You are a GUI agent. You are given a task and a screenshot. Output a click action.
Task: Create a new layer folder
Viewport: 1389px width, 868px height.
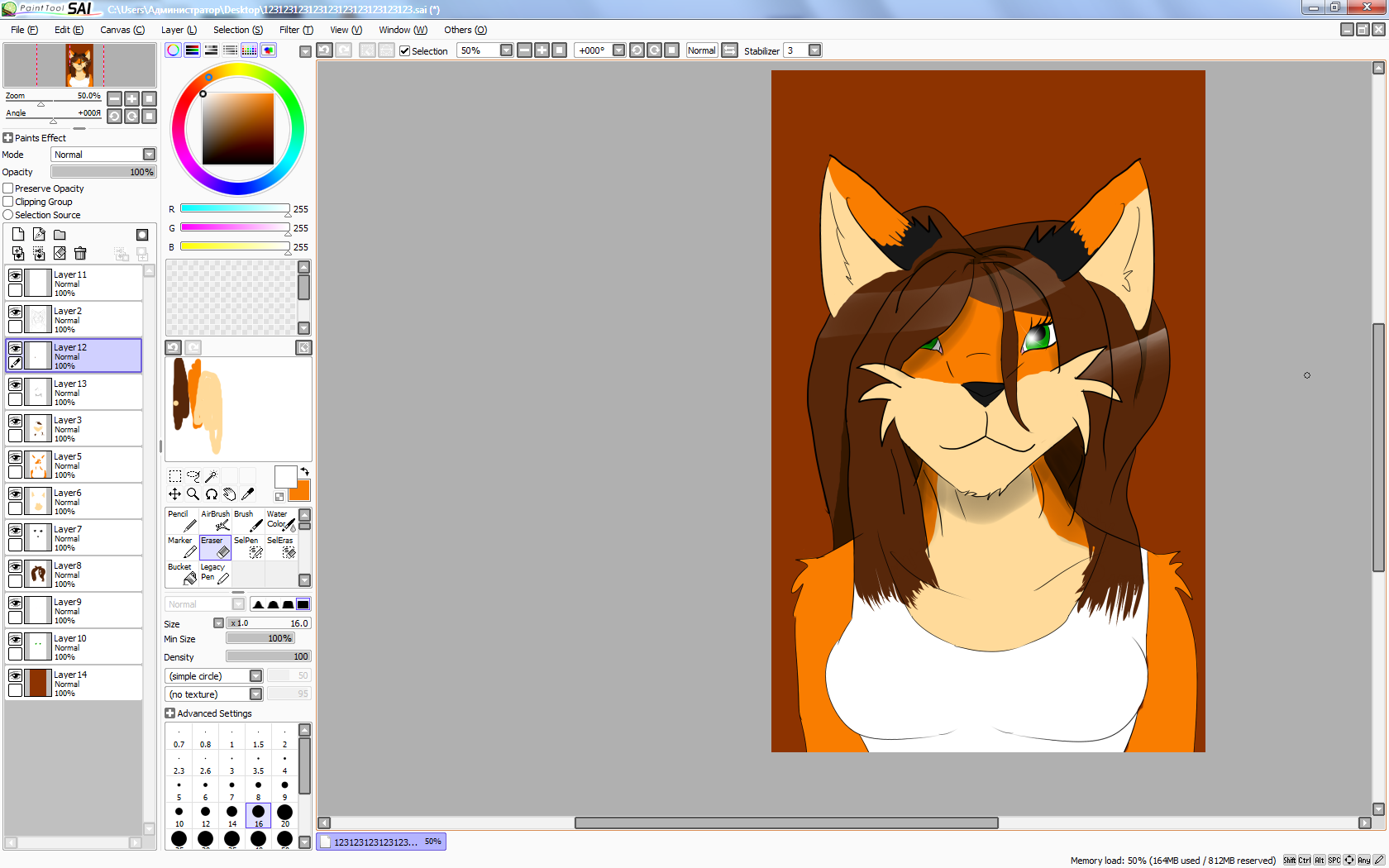[60, 235]
